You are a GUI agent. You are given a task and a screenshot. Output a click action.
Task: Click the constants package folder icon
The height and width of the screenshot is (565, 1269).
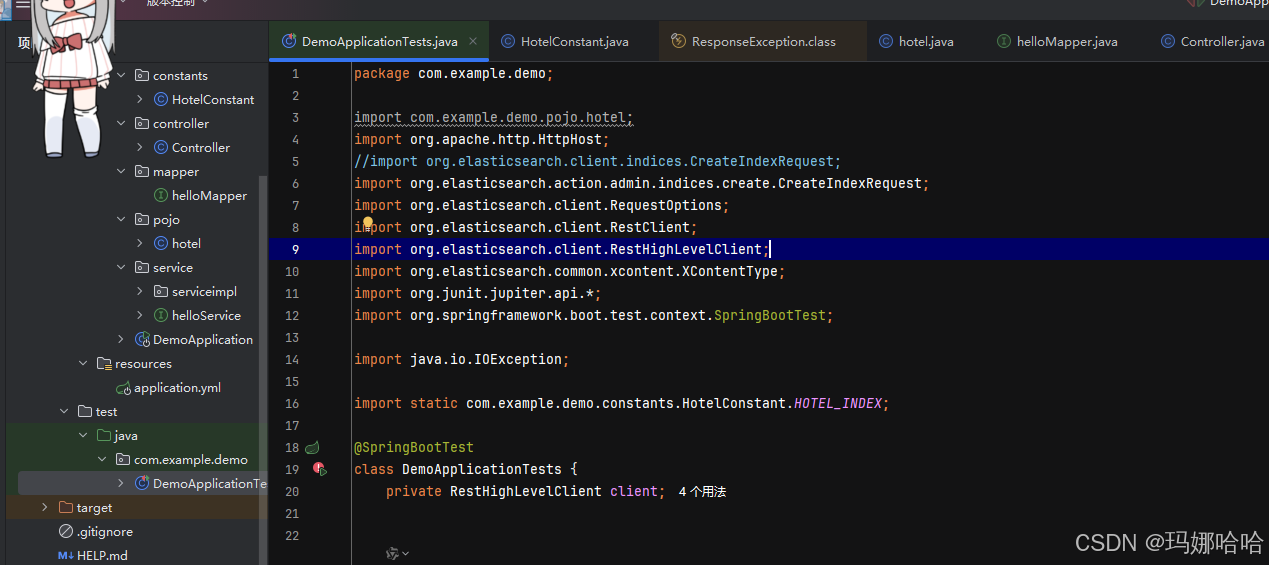(x=142, y=75)
